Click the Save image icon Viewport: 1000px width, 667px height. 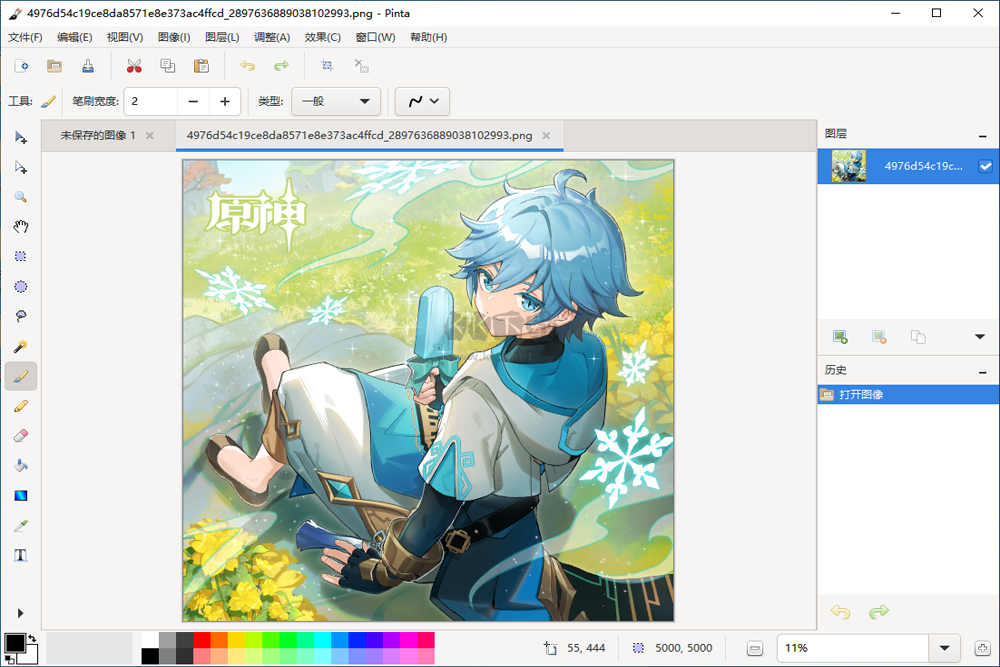click(88, 66)
